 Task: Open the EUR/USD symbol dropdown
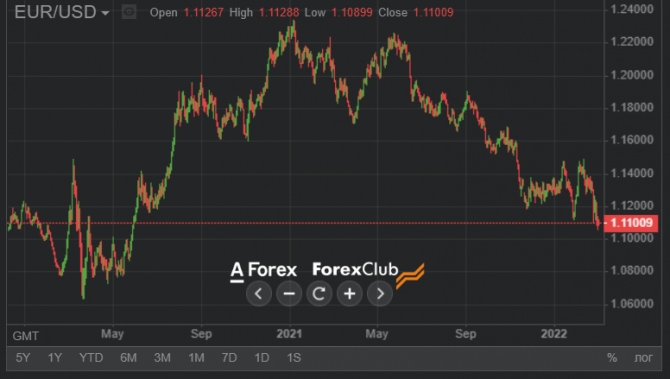click(62, 12)
